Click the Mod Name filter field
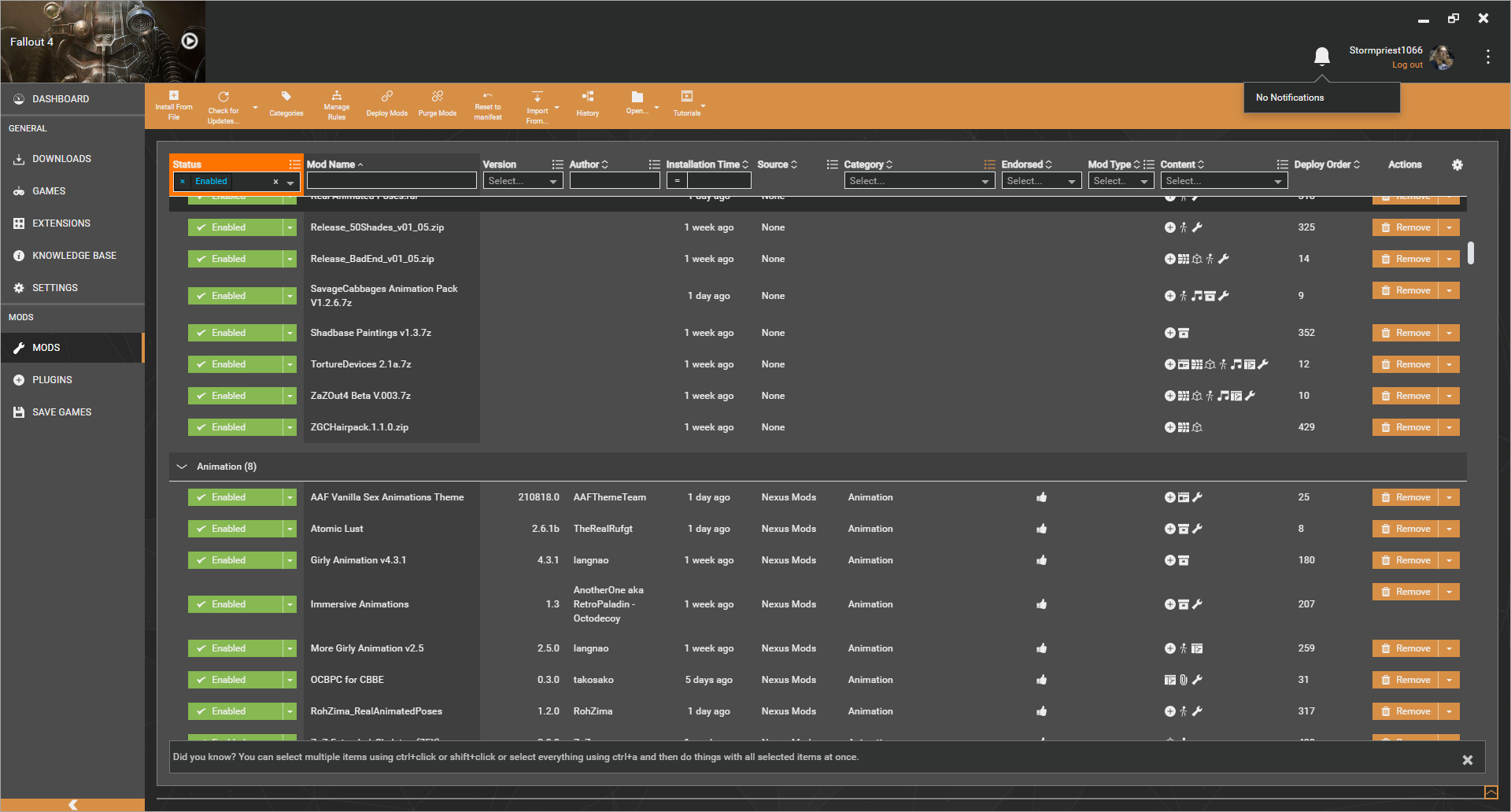 click(x=391, y=181)
